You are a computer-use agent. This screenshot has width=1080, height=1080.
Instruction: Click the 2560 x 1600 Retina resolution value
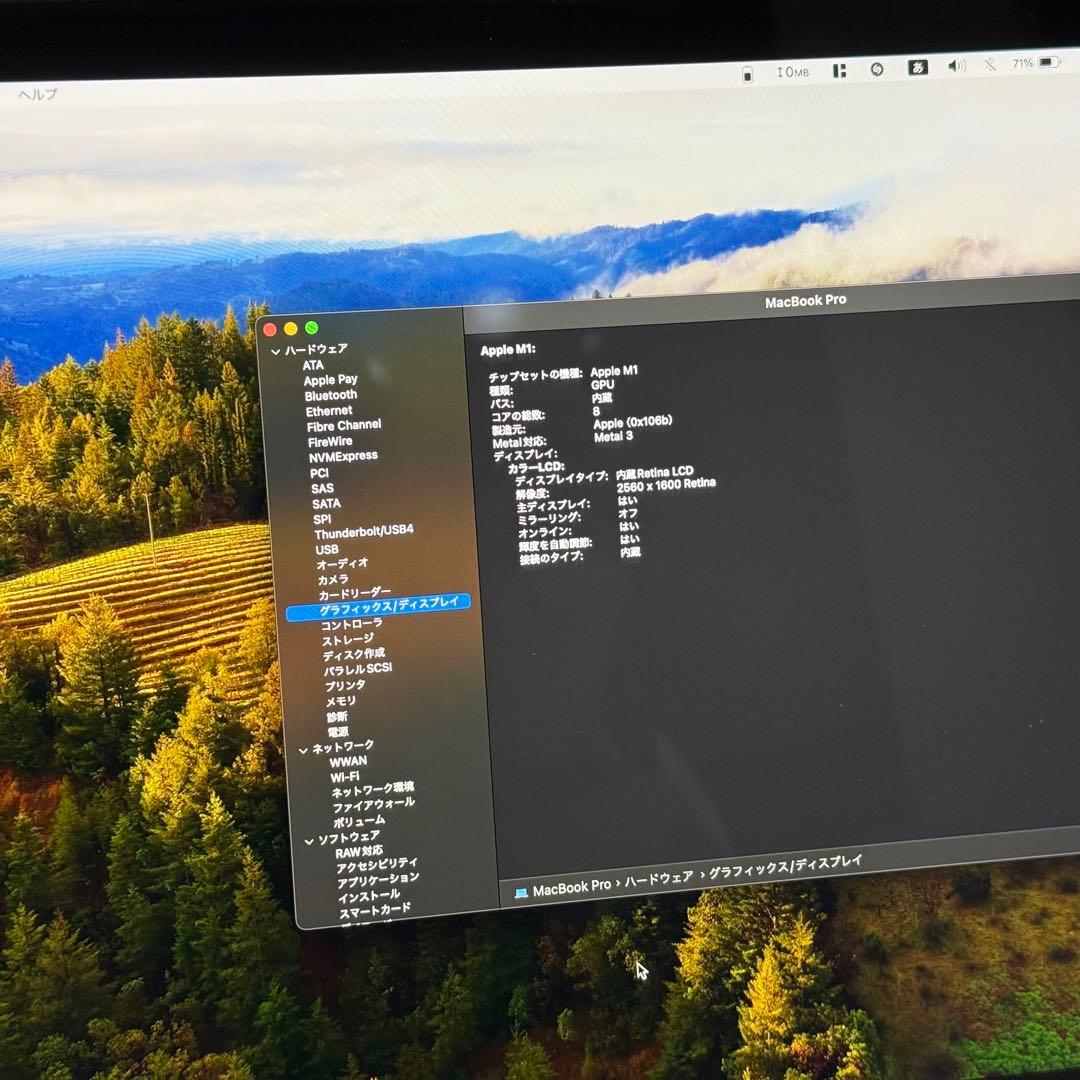666,485
